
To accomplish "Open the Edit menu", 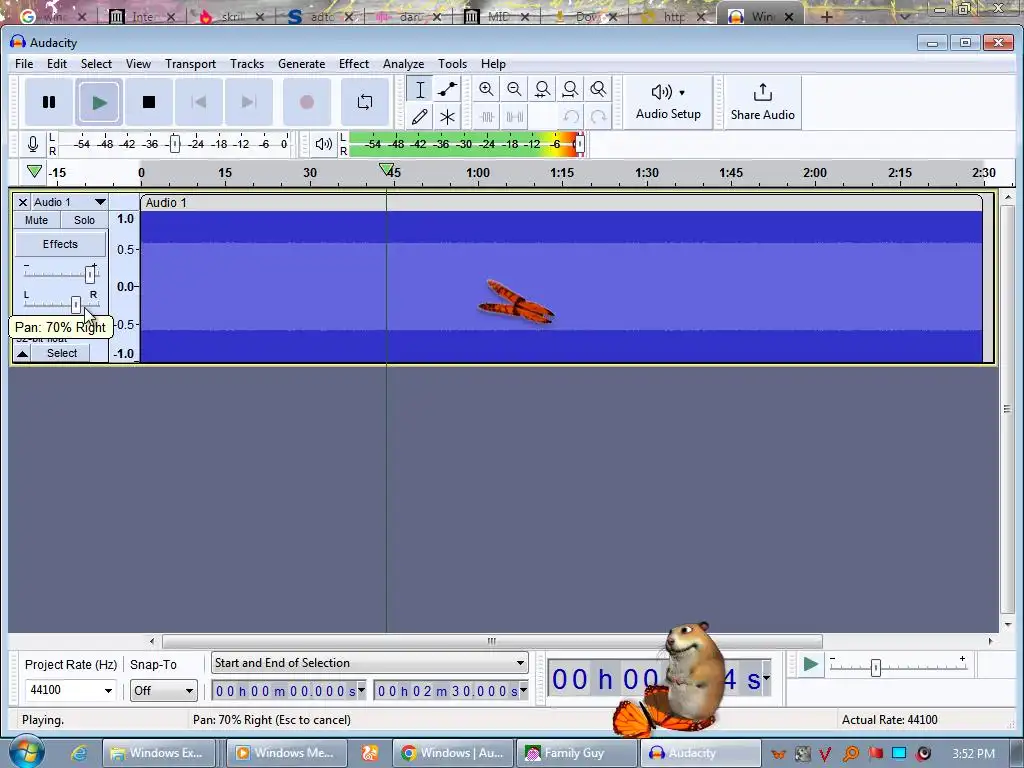I will pos(57,63).
